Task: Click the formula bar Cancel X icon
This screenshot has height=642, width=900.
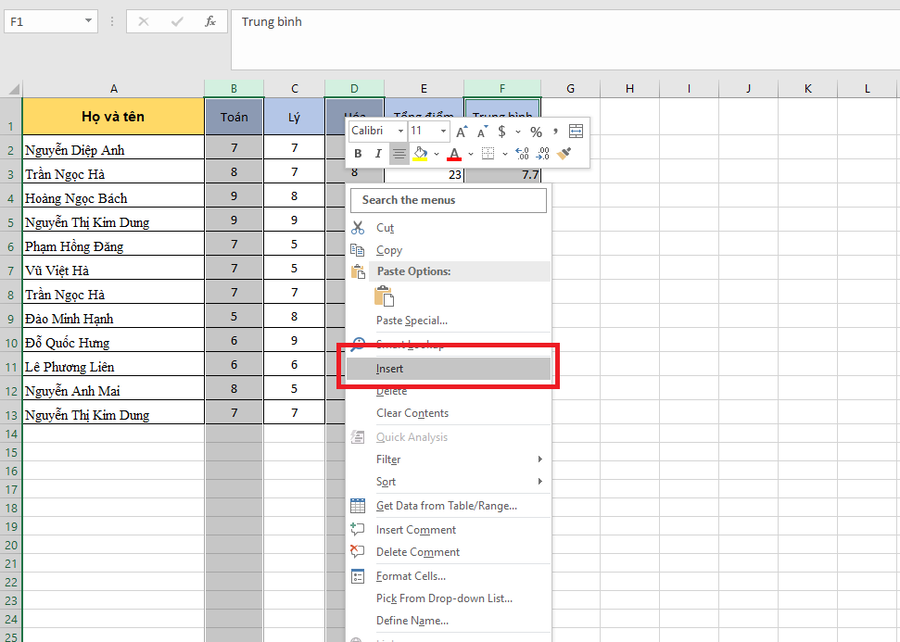Action: click(143, 22)
